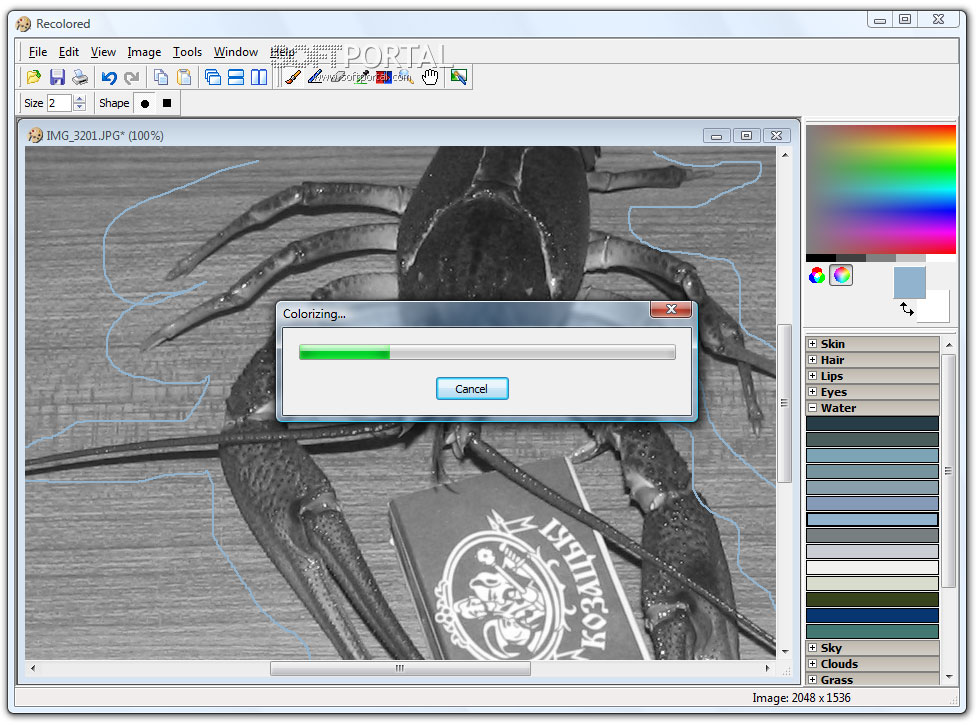Open the Tools menu
Image resolution: width=976 pixels, height=725 pixels.
pyautogui.click(x=187, y=52)
